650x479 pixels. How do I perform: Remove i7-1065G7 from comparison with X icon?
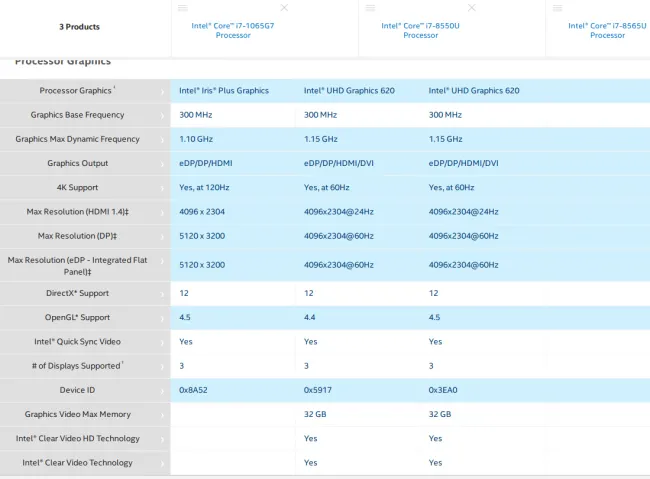coord(285,7)
